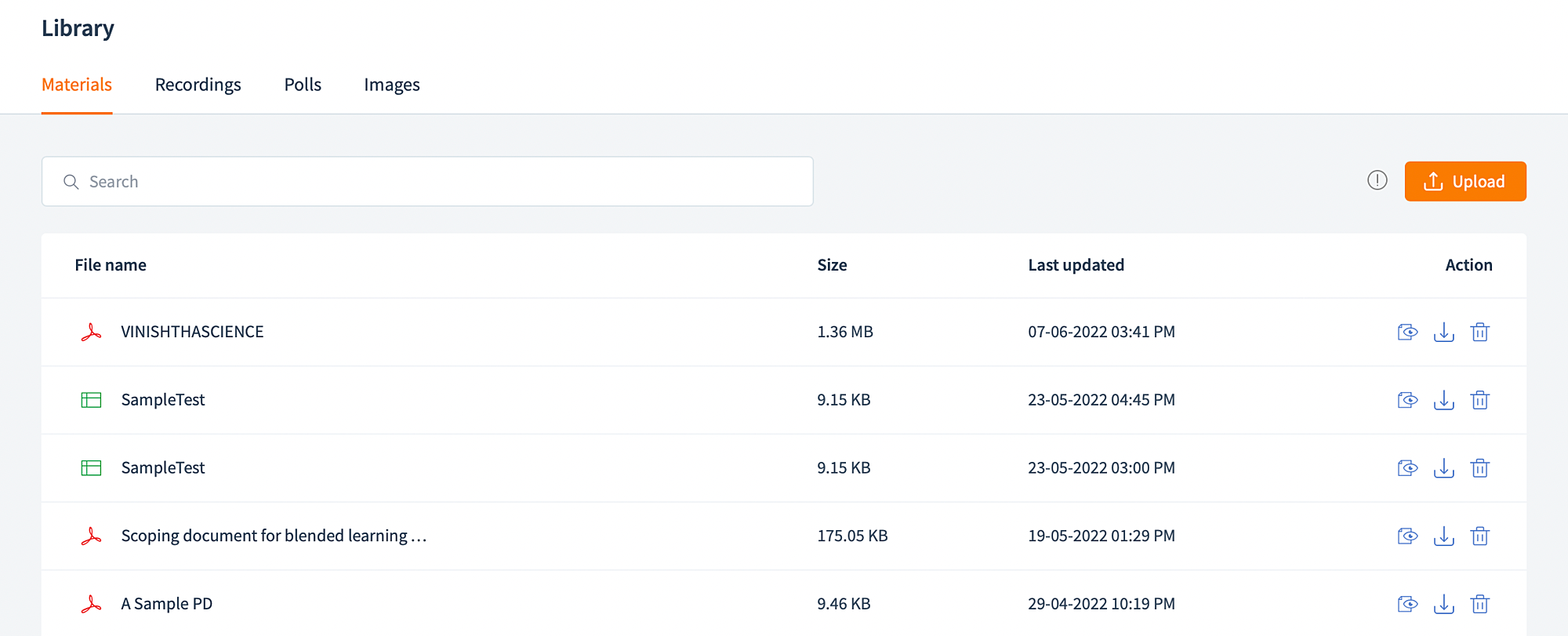
Task: Delete SampleTest updated at 03:00 PM
Action: point(1479,468)
